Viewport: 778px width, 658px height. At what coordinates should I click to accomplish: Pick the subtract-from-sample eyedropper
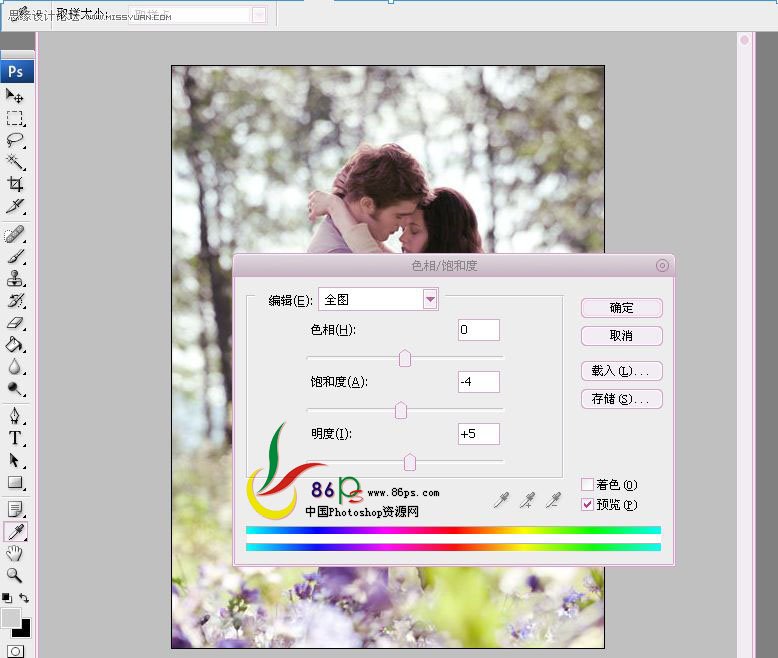(x=553, y=500)
